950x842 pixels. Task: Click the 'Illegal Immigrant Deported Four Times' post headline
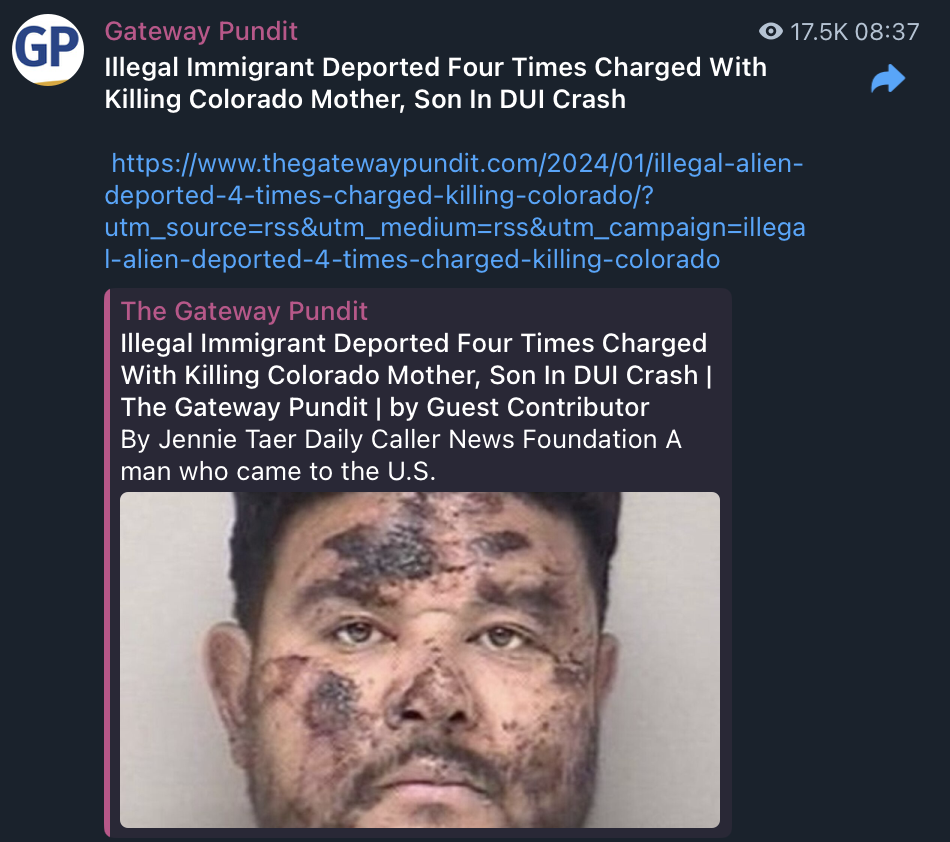(347, 67)
